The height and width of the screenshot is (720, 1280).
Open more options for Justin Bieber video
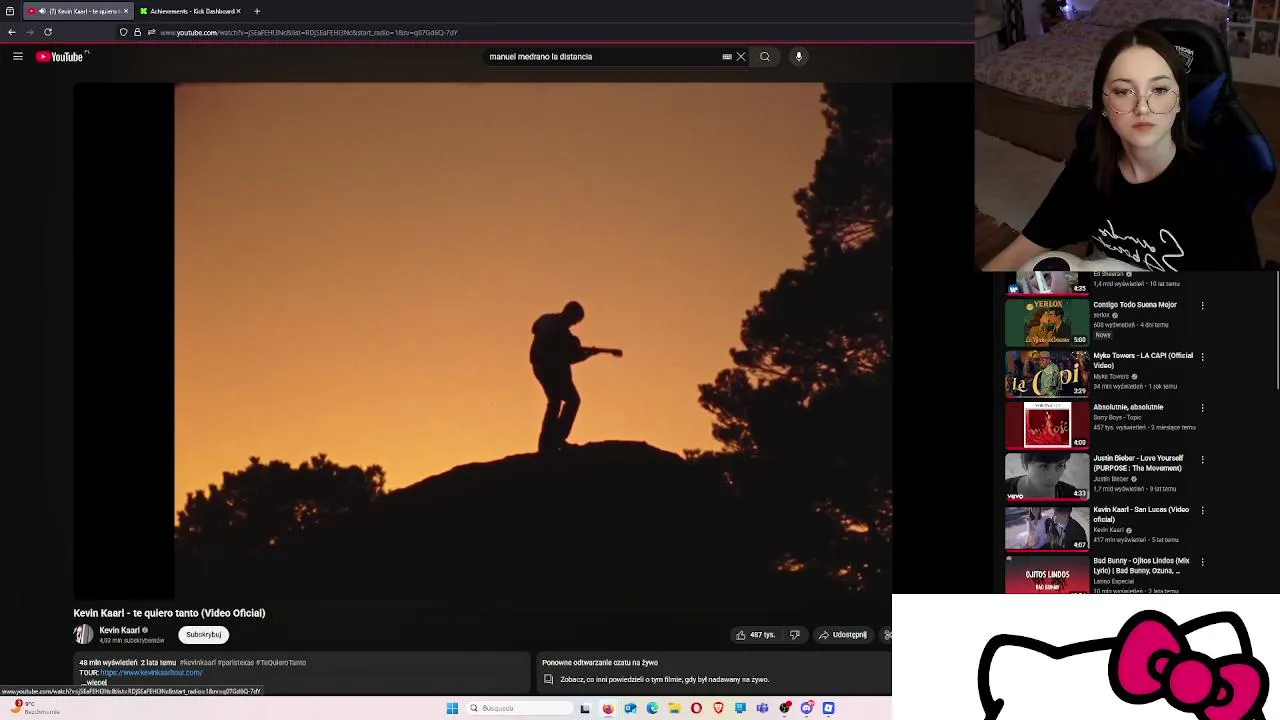1202,459
